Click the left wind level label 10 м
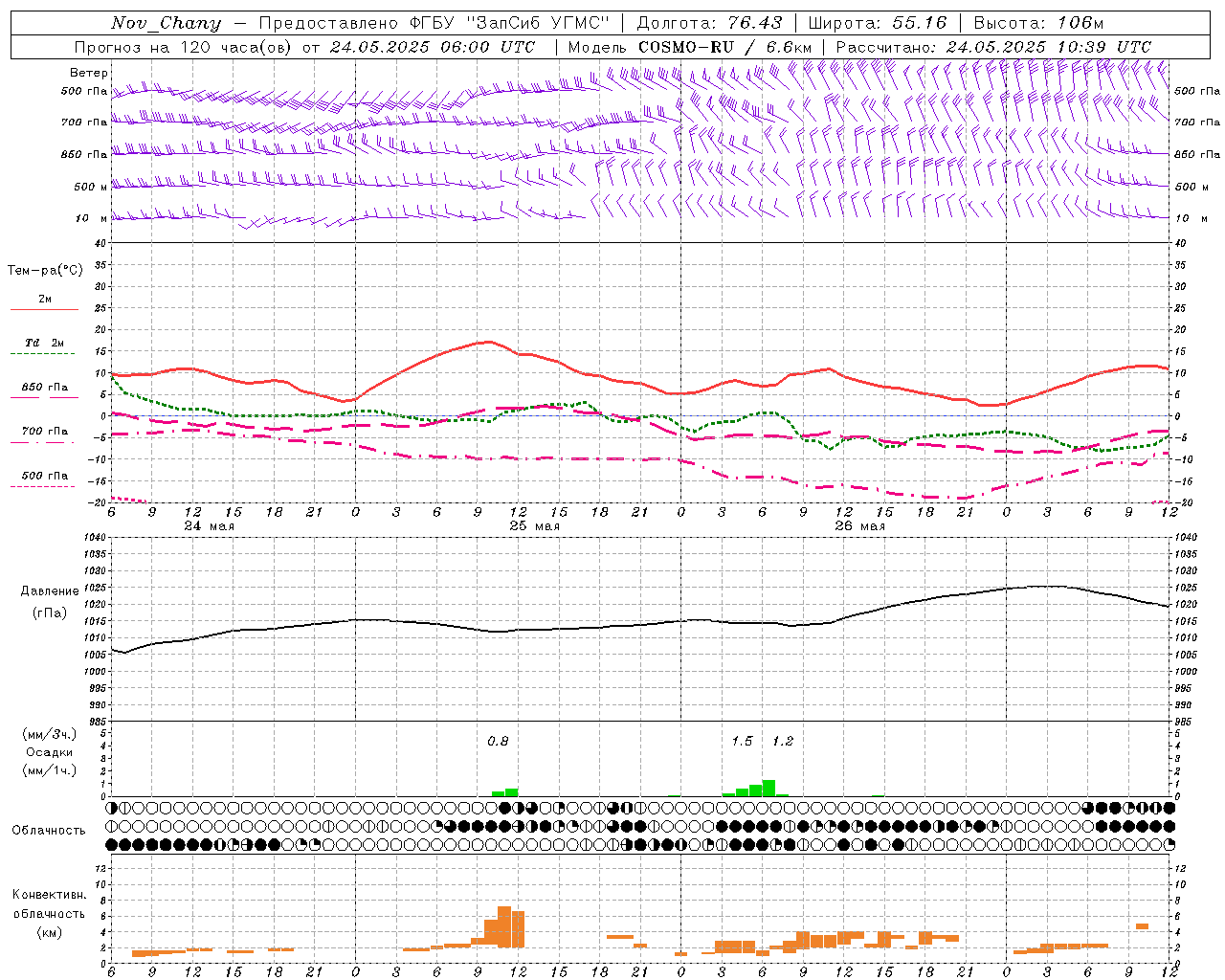Screen dimensions: 1225x980 (x=92, y=218)
